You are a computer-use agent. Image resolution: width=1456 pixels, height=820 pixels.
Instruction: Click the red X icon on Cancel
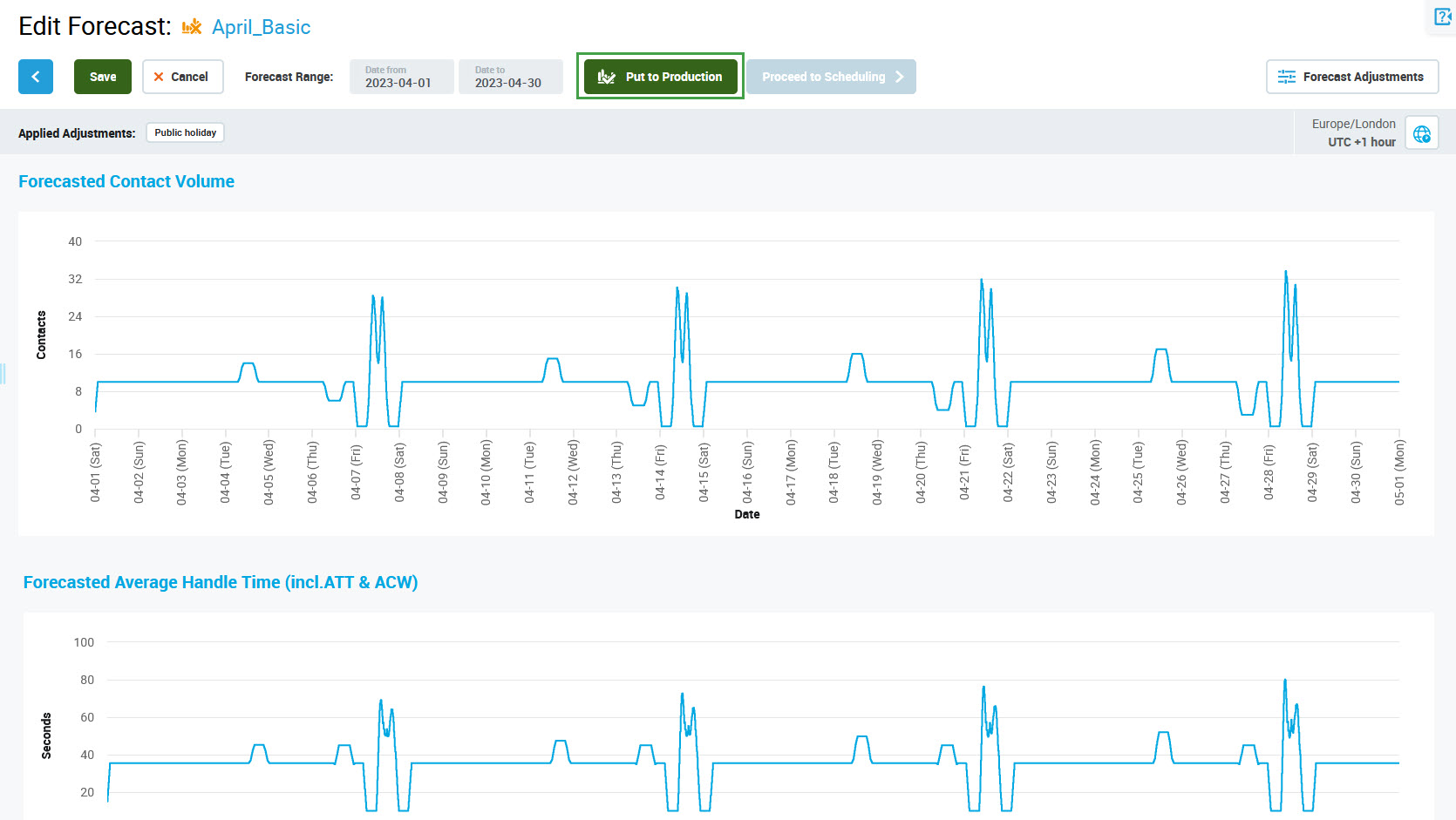[x=159, y=77]
